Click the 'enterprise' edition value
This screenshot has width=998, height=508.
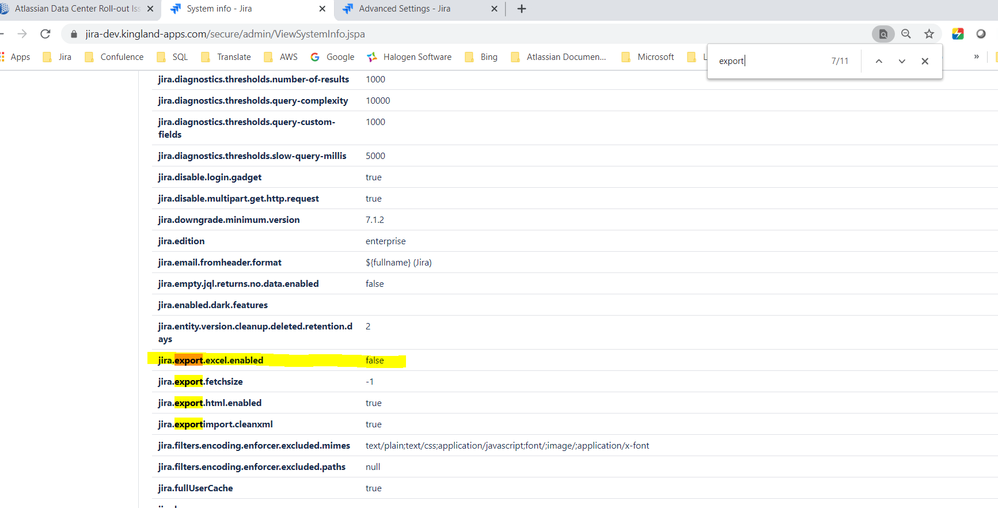386,241
